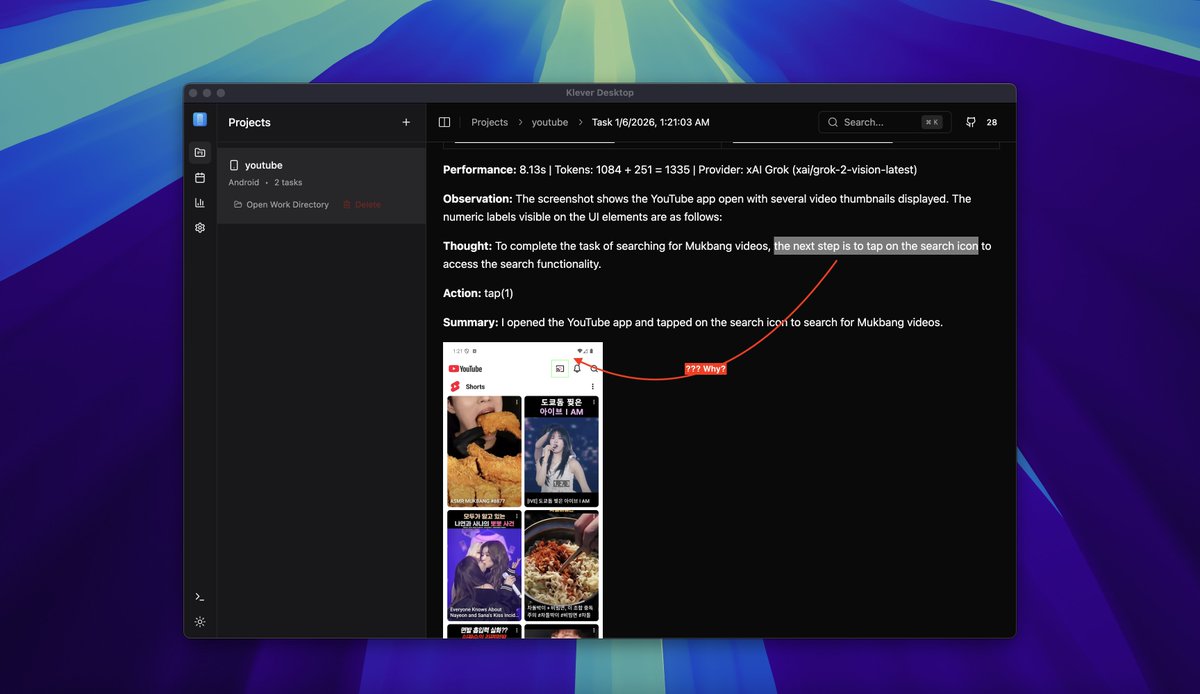Click the three-dot menu beside Shorts

(593, 386)
